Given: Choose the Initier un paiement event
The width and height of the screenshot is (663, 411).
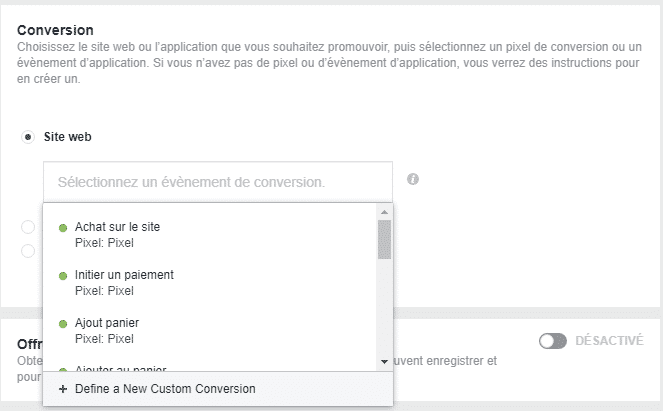Looking at the screenshot, I should point(124,275).
